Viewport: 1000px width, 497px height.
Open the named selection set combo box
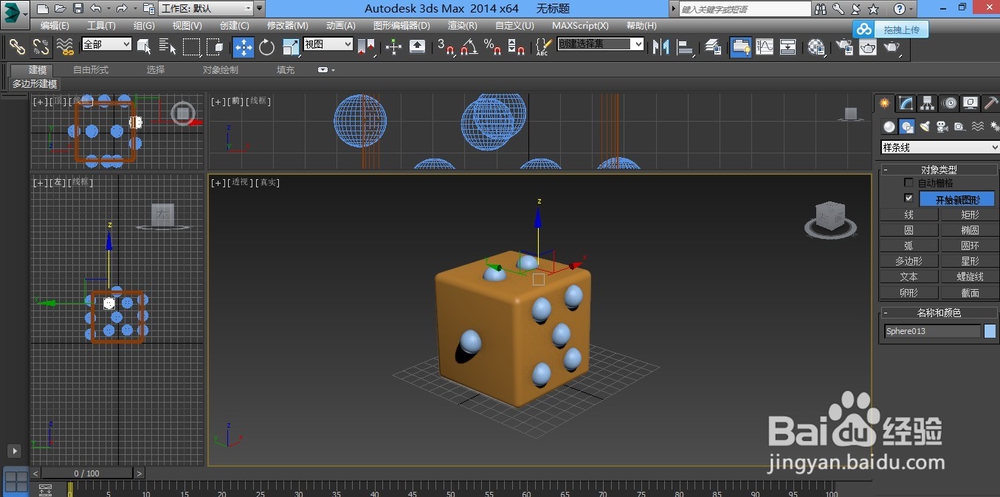(x=601, y=44)
